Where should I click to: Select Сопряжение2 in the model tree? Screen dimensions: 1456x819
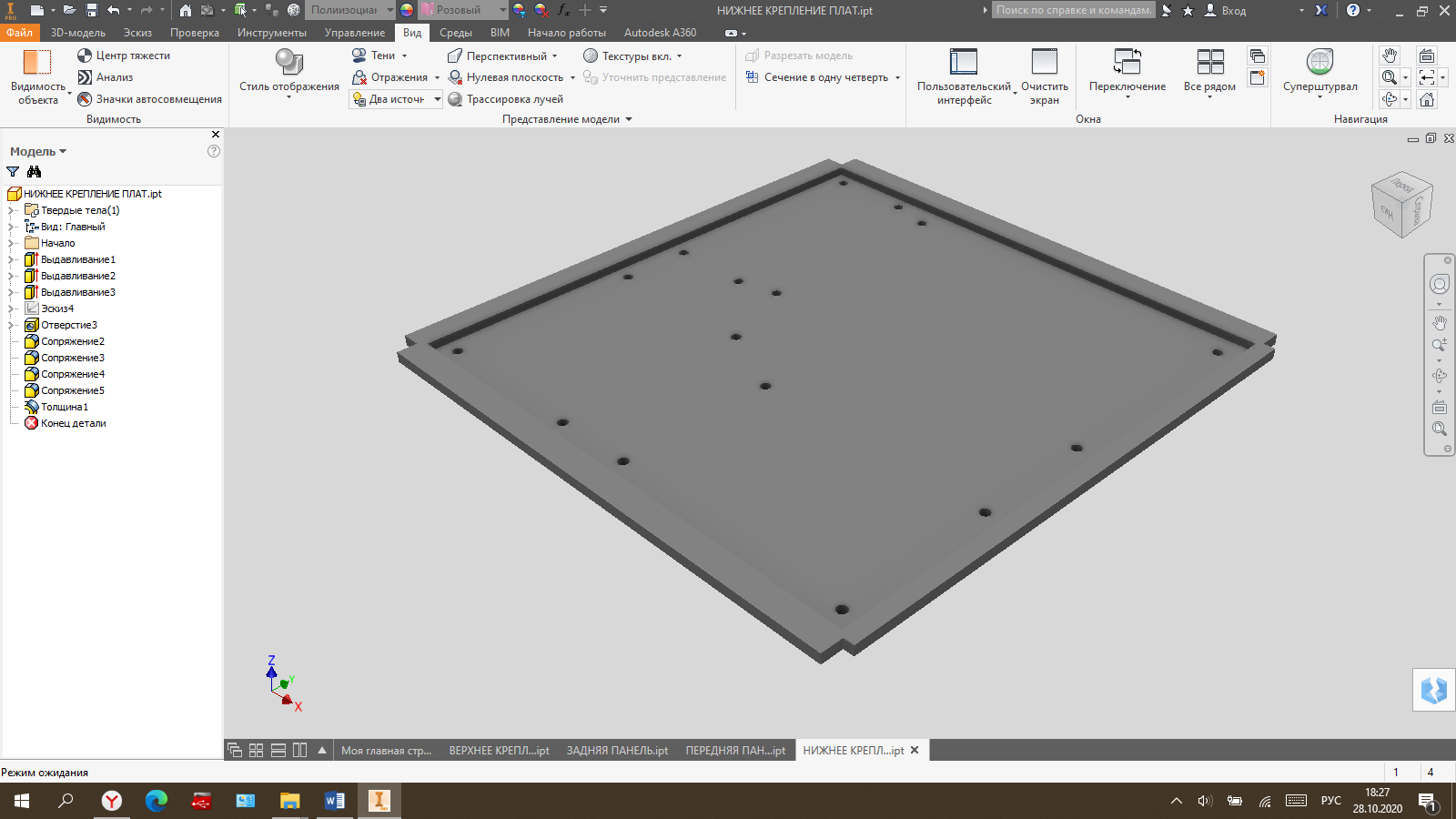[72, 341]
